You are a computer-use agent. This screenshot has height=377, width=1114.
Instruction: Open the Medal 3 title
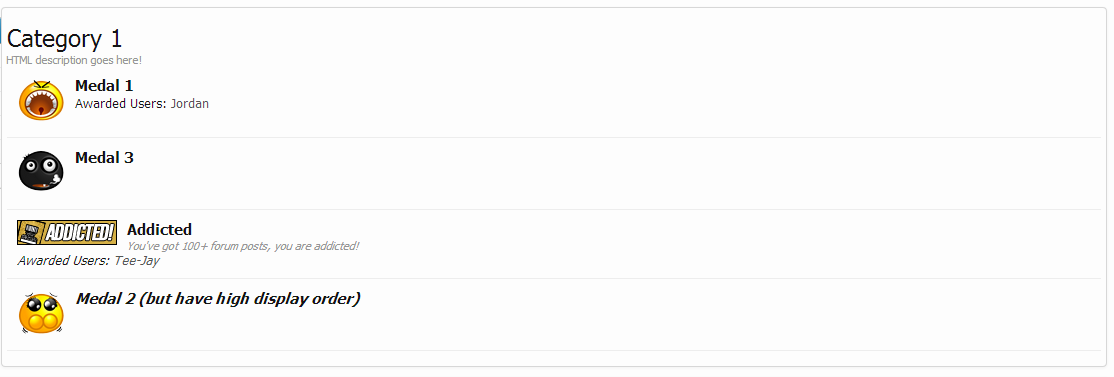(104, 158)
